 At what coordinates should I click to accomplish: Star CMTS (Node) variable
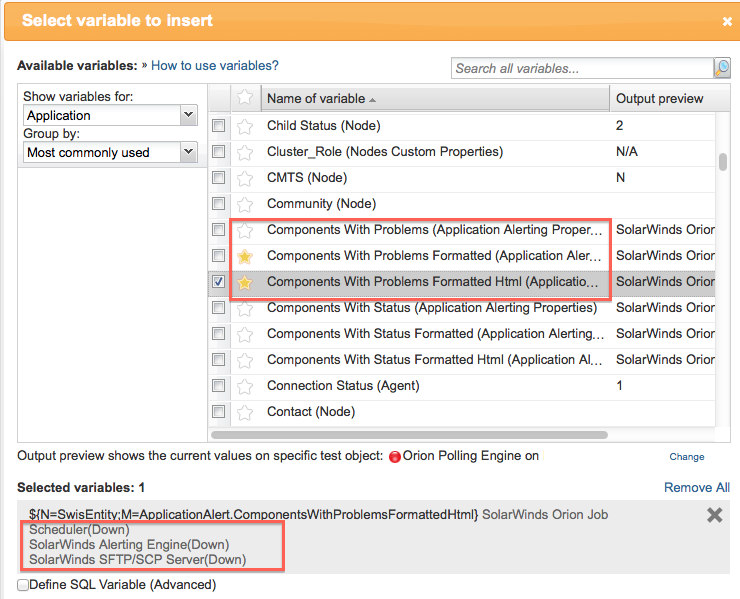(245, 178)
